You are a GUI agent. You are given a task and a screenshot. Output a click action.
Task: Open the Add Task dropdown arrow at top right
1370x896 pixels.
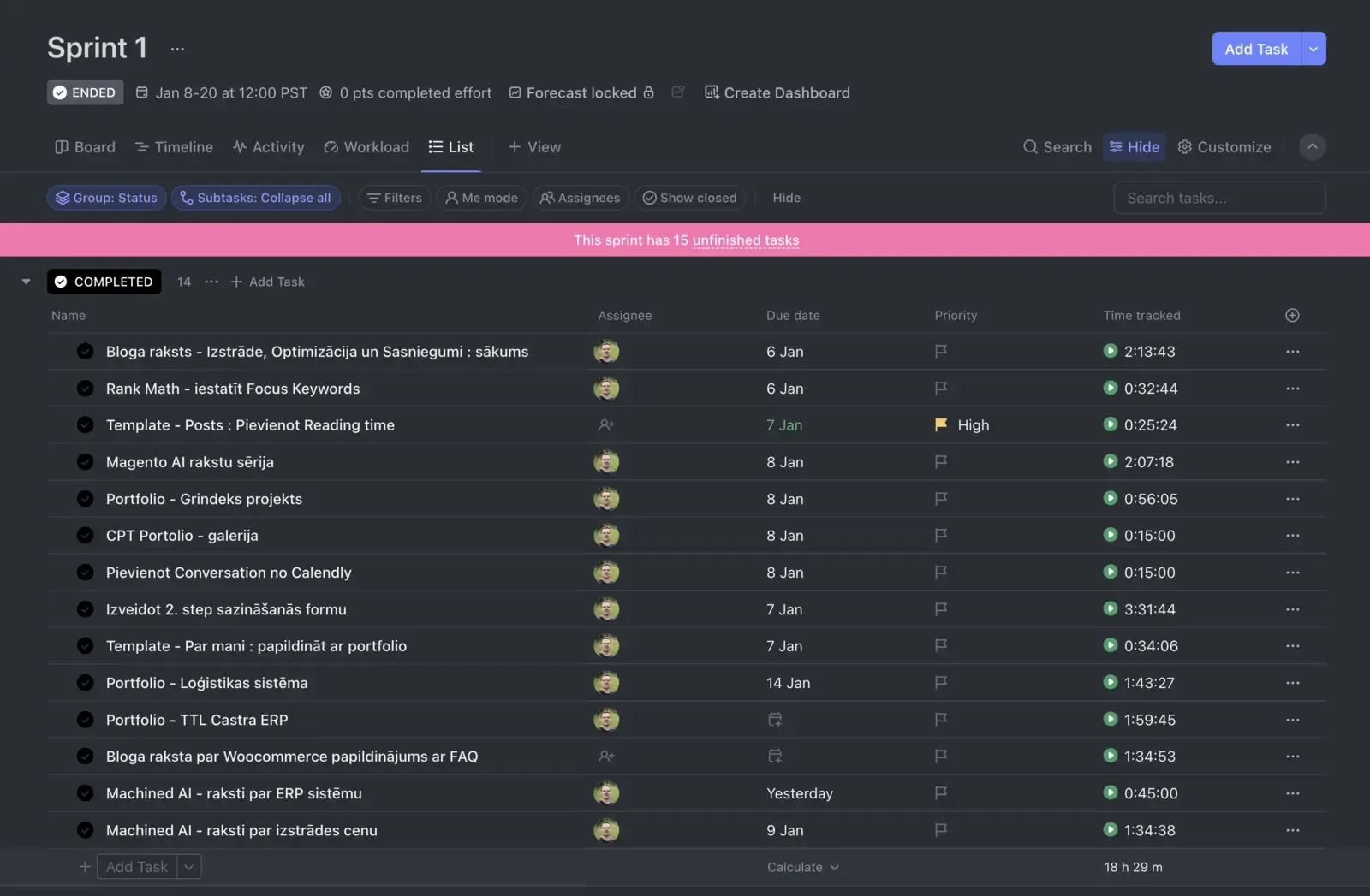(x=1313, y=49)
